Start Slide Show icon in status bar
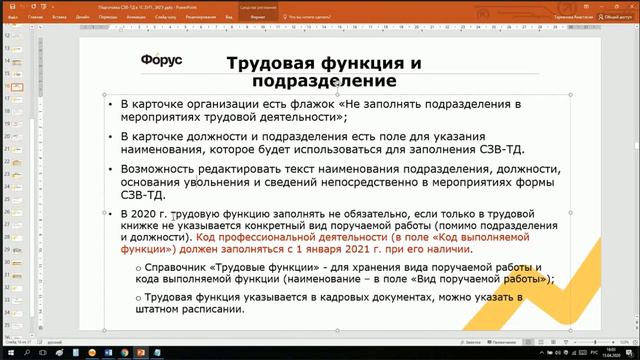 coord(566,342)
